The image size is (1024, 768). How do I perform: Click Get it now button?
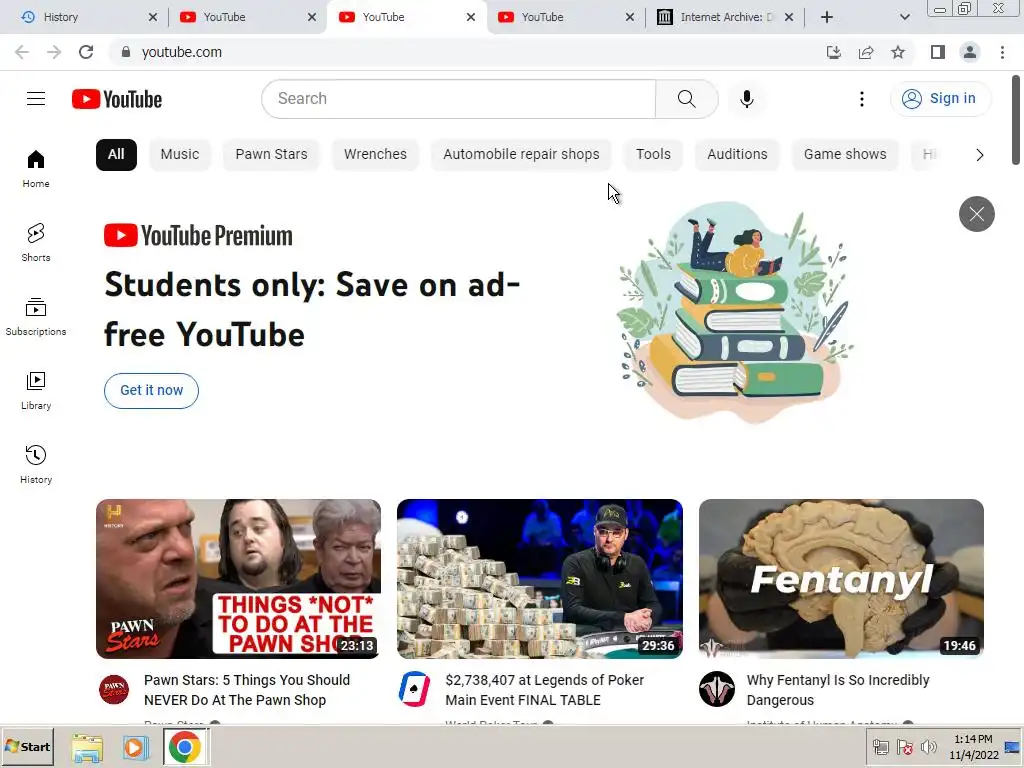click(152, 391)
